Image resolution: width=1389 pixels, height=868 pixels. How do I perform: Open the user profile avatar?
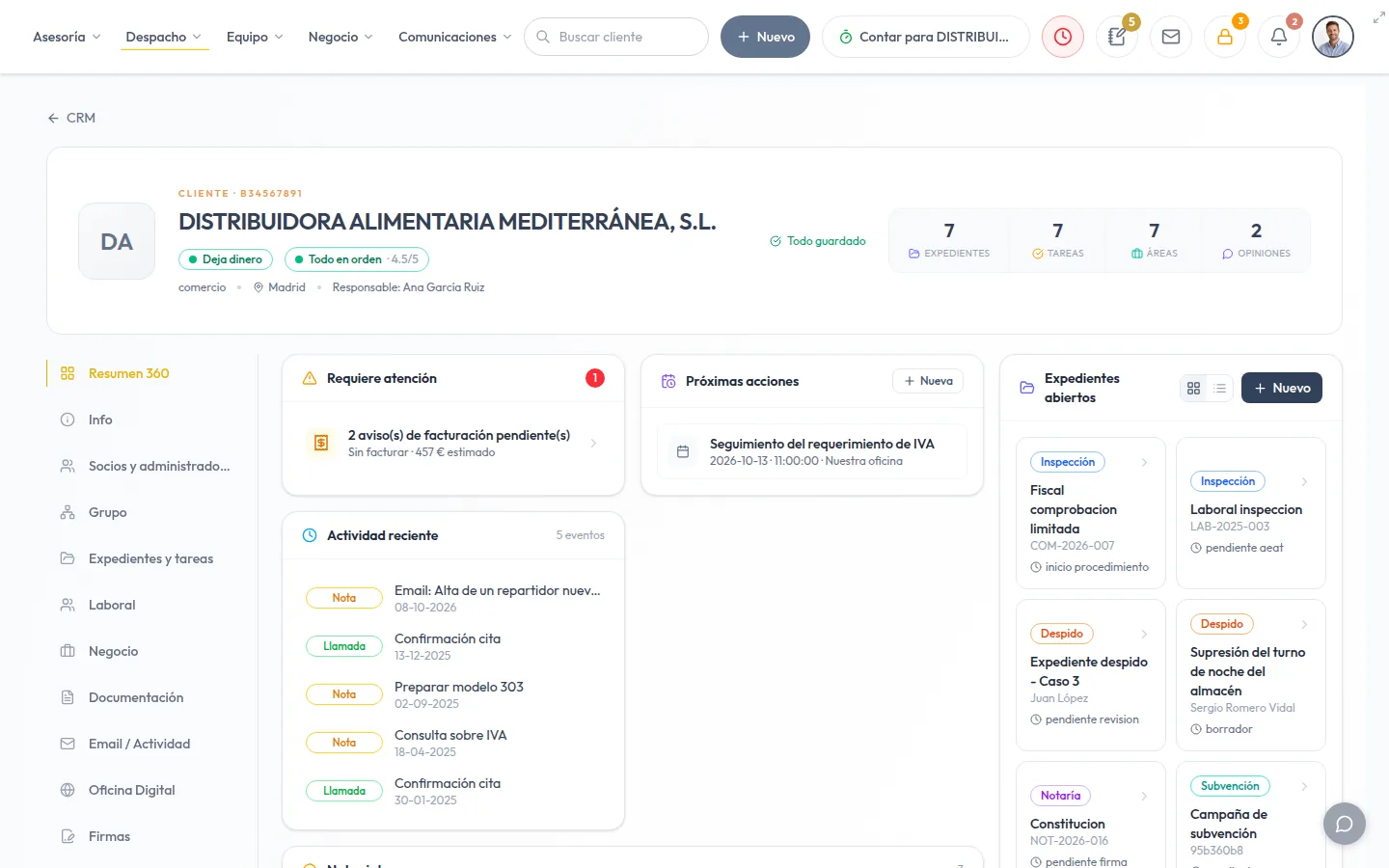1333,37
